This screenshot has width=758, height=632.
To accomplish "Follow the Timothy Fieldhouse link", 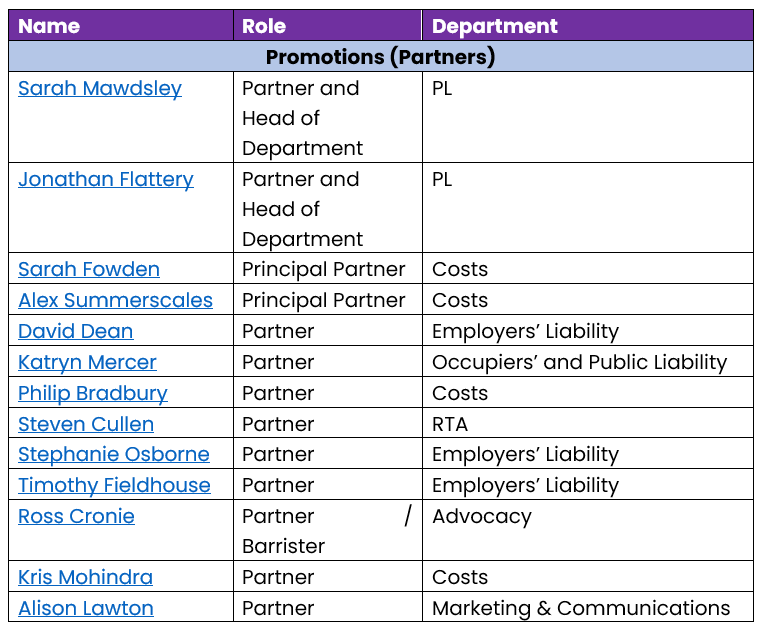I will pyautogui.click(x=114, y=485).
